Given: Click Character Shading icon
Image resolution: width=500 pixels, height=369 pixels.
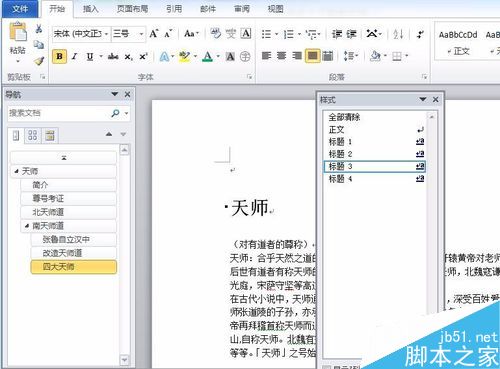Looking at the screenshot, I should 230,57.
